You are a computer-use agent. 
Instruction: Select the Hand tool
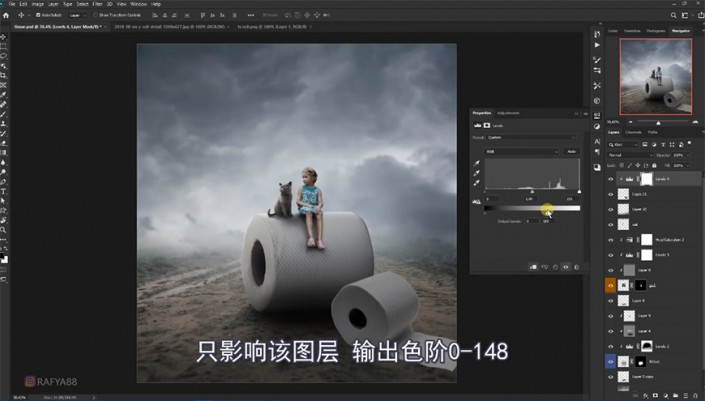coord(4,220)
